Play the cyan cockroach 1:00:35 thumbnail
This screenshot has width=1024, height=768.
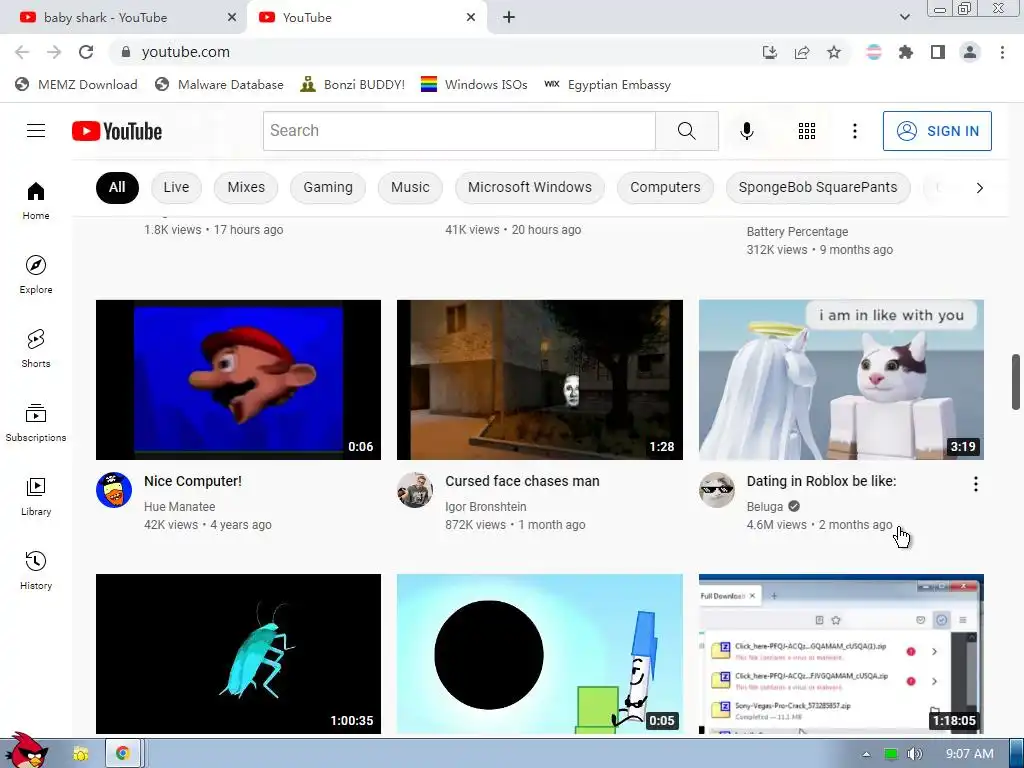tap(238, 654)
